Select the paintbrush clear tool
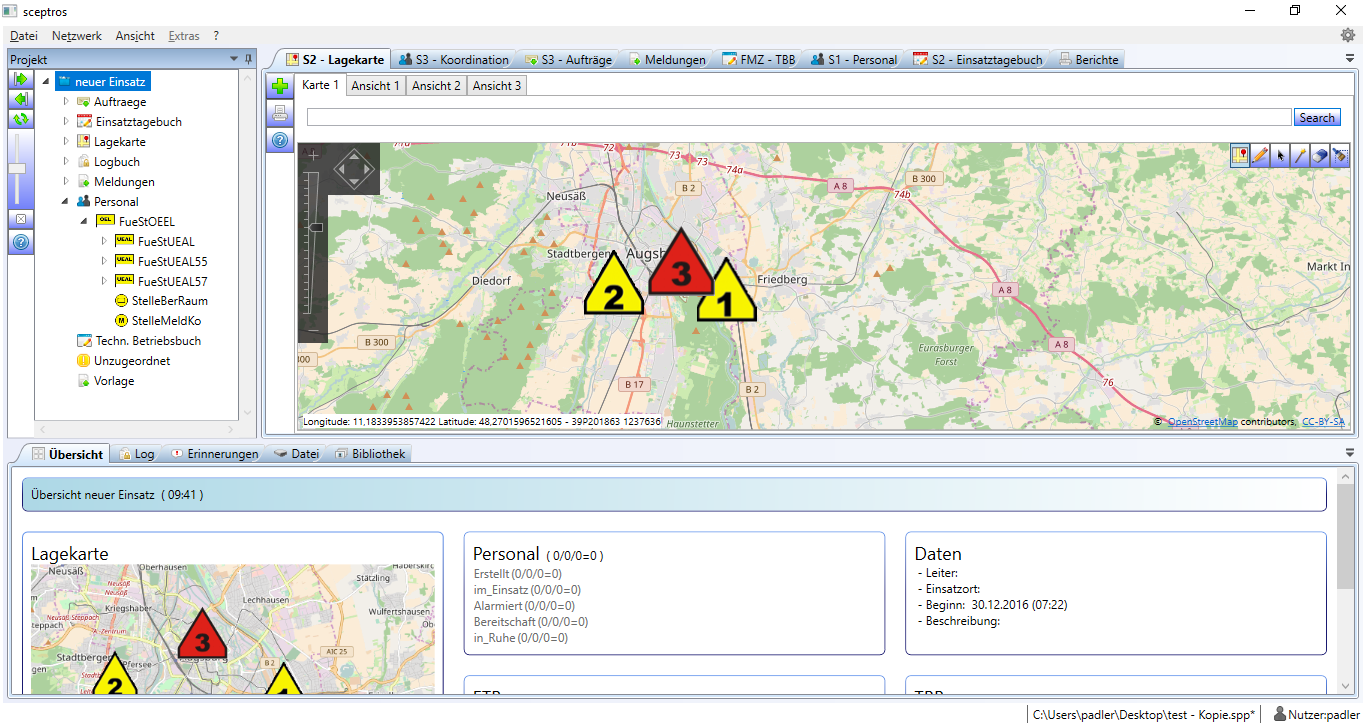Screen dimensions: 1366x728 coord(1340,155)
